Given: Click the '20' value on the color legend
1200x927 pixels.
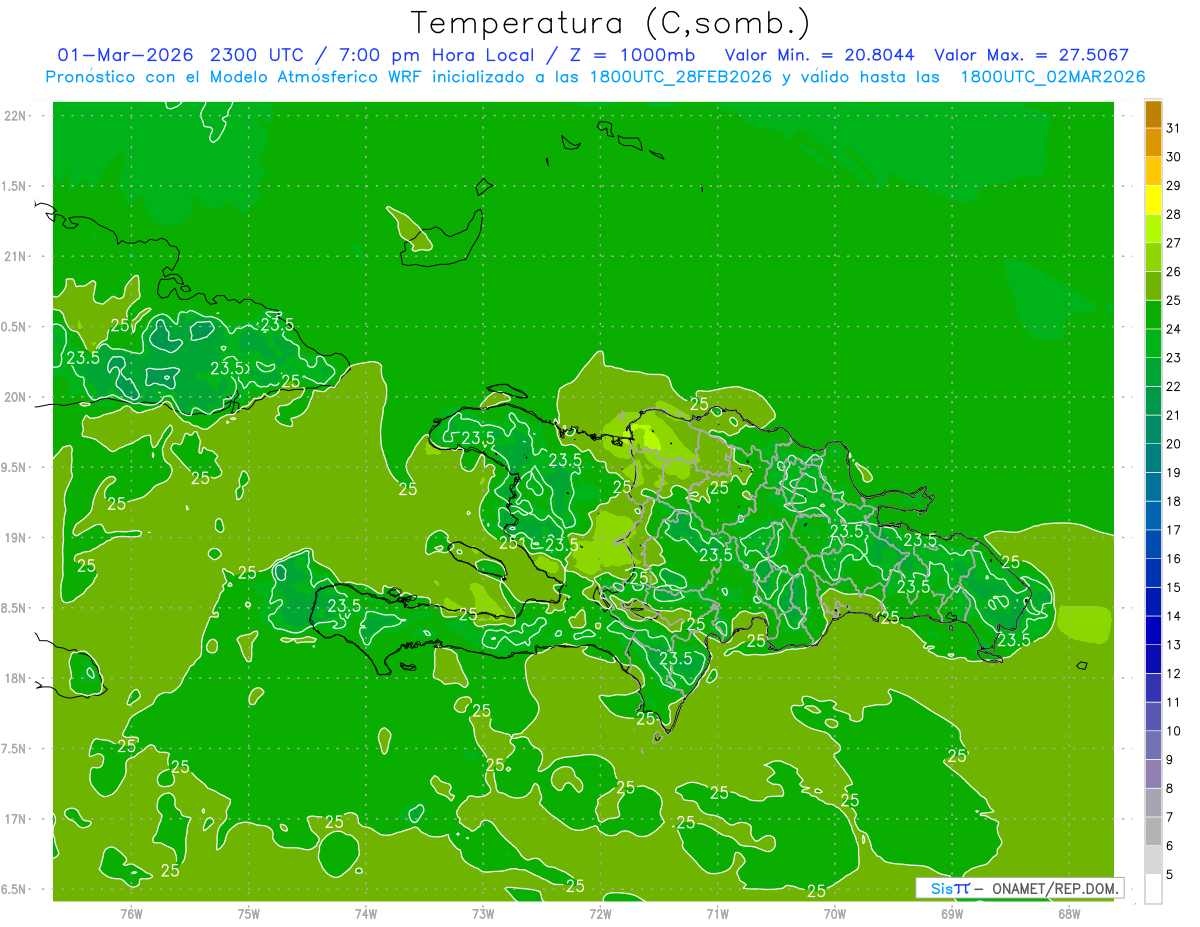Looking at the screenshot, I should [1174, 444].
